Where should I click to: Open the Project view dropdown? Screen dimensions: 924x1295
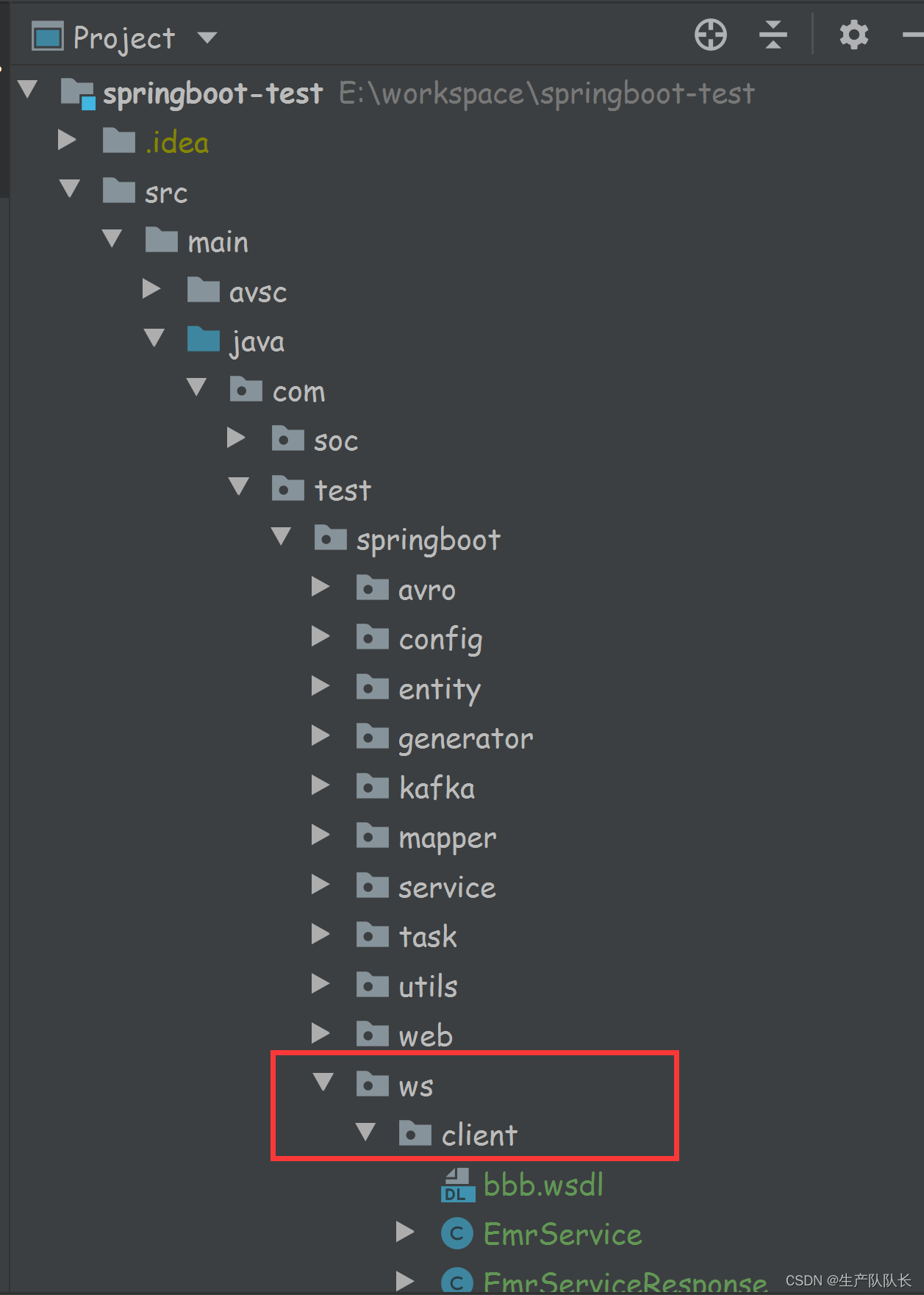point(207,38)
